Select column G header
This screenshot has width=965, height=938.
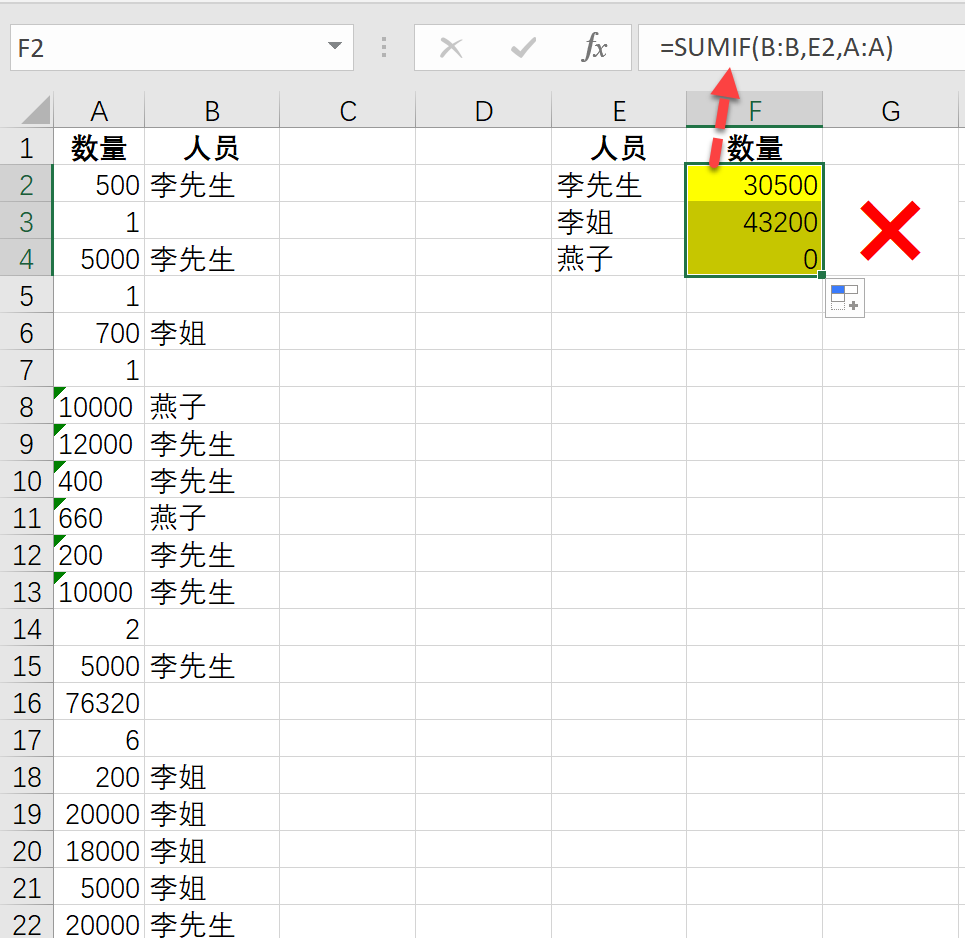891,111
